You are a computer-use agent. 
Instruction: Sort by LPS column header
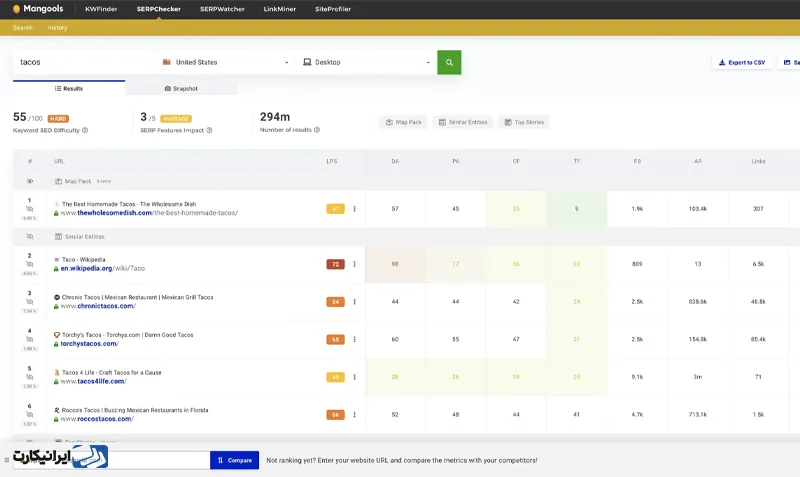[332, 161]
